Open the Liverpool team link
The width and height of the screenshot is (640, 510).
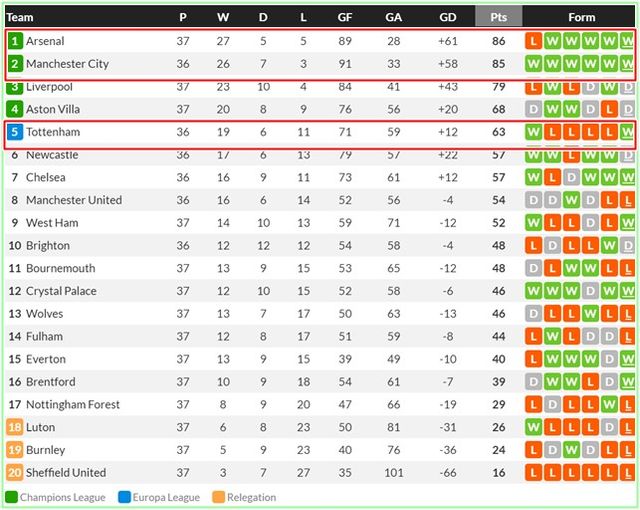[49, 87]
